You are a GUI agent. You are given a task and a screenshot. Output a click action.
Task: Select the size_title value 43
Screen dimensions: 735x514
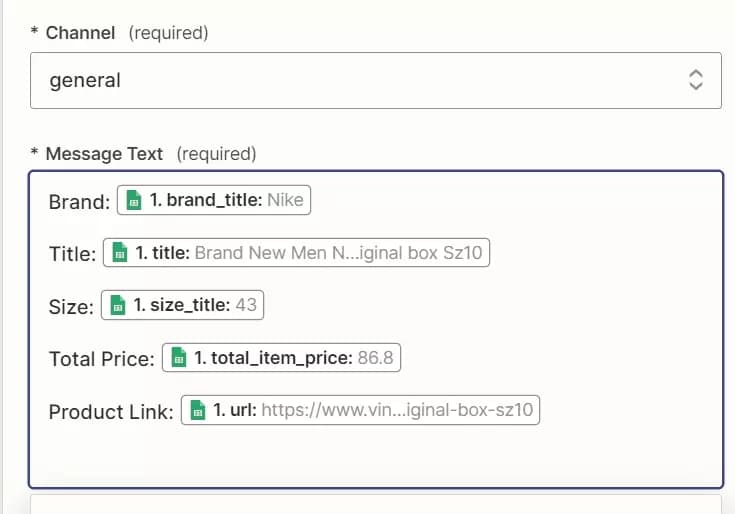pyautogui.click(x=246, y=305)
